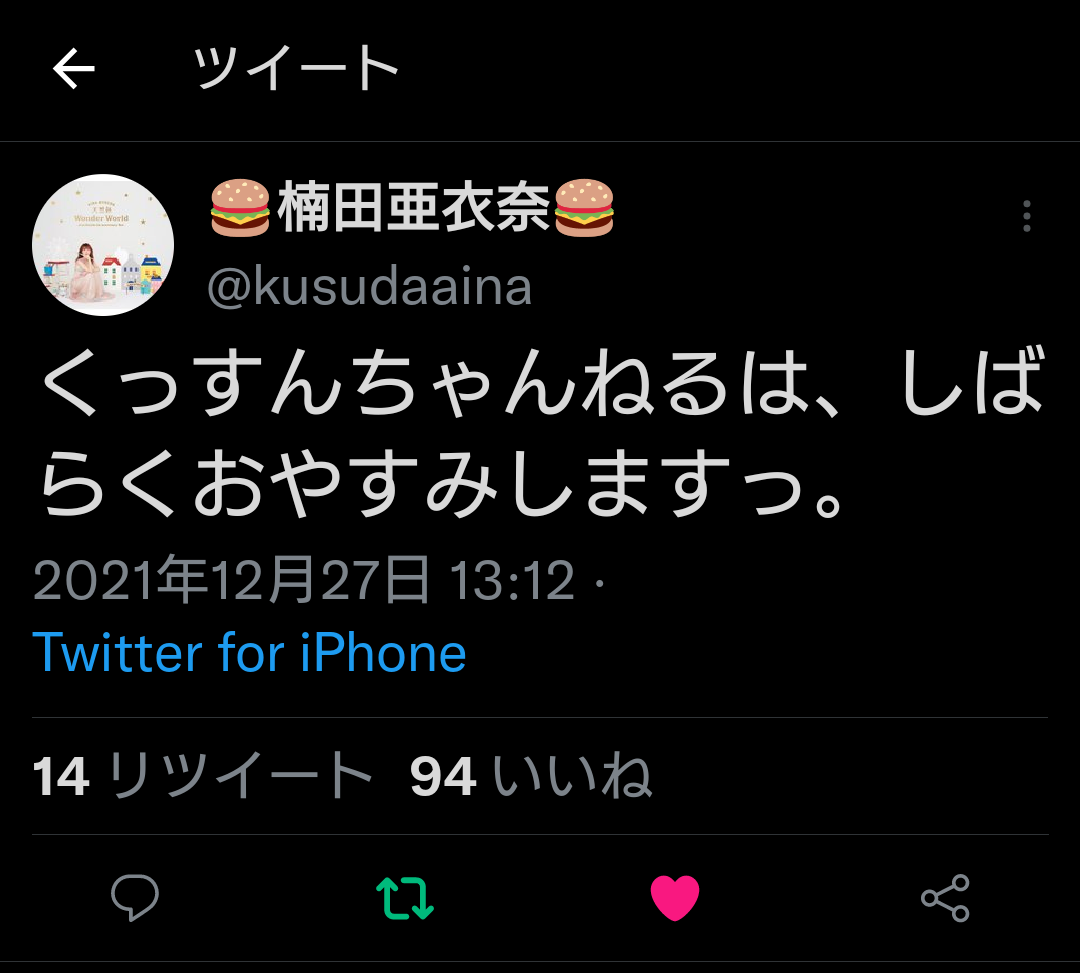Select the tweet text about くっすんちゃんねる
This screenshot has height=973, width=1080.
click(541, 432)
